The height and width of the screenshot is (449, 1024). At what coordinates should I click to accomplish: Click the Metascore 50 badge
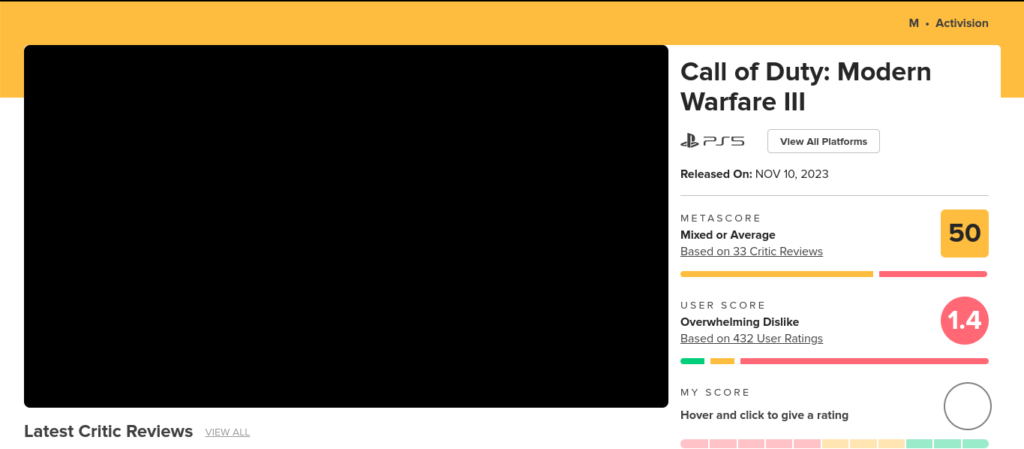(965, 233)
